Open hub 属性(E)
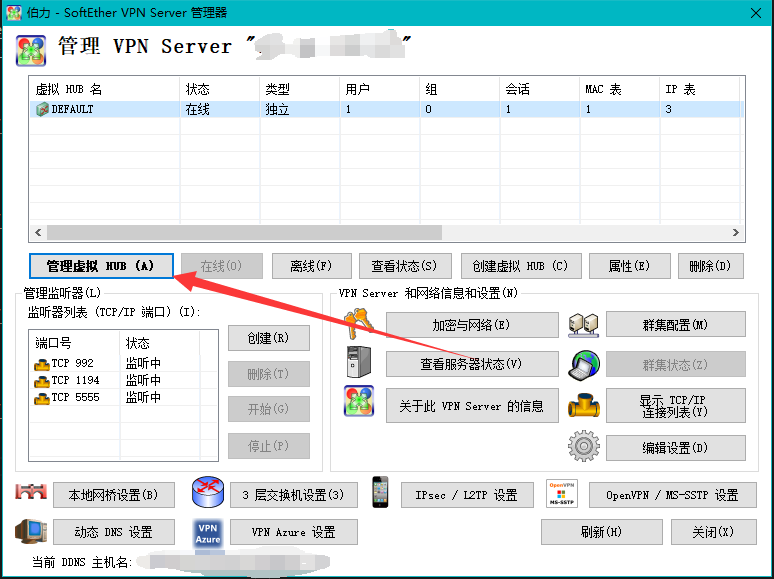 click(629, 266)
